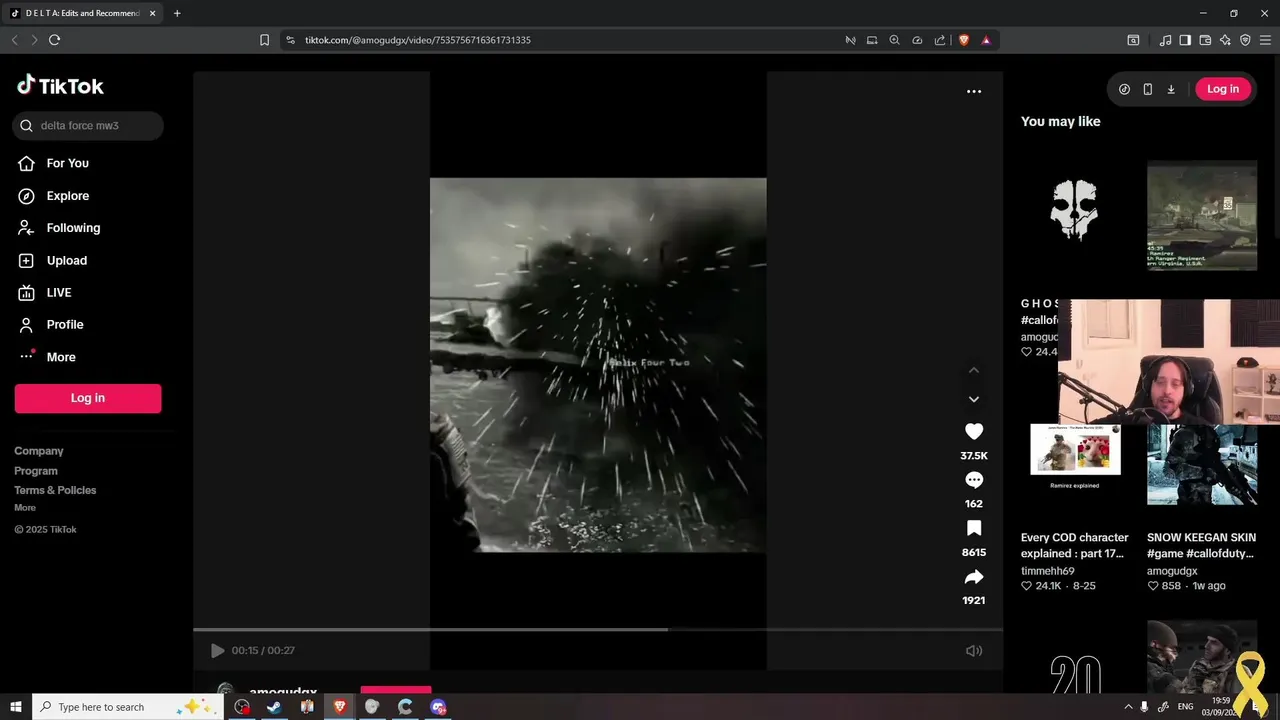Visit amogudgx author under Snow Keegan video

tap(1172, 571)
